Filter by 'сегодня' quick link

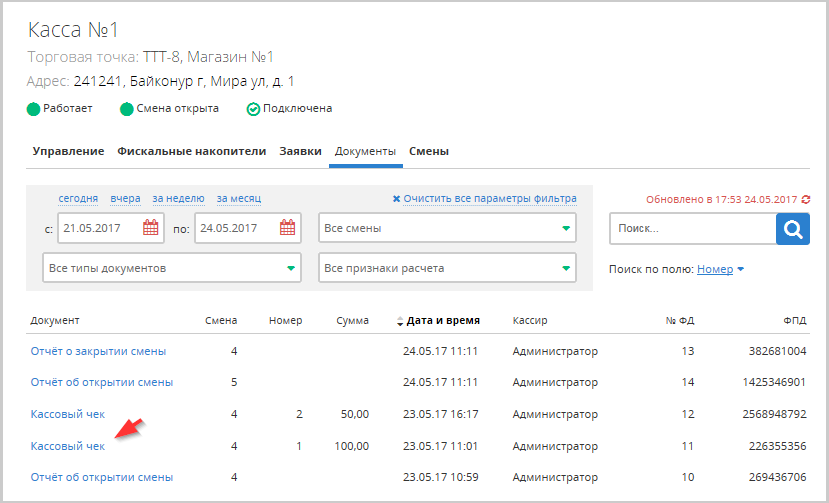[x=78, y=199]
